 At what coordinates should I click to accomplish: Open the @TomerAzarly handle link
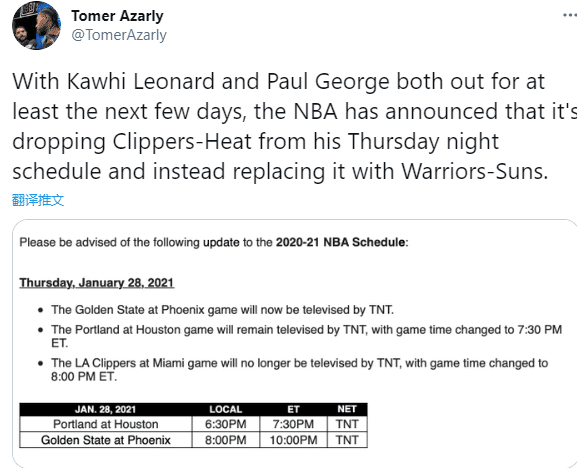tap(119, 35)
